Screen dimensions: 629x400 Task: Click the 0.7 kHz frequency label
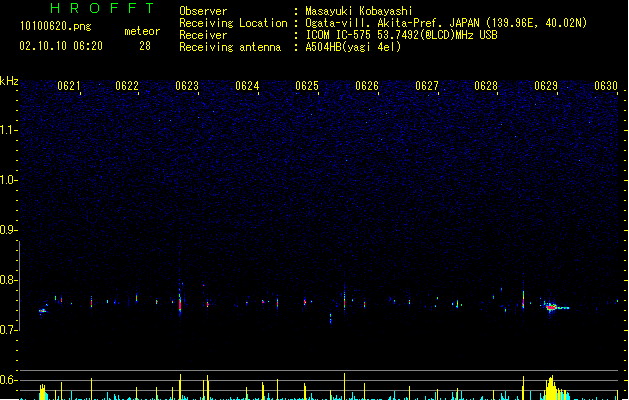[x=8, y=330]
